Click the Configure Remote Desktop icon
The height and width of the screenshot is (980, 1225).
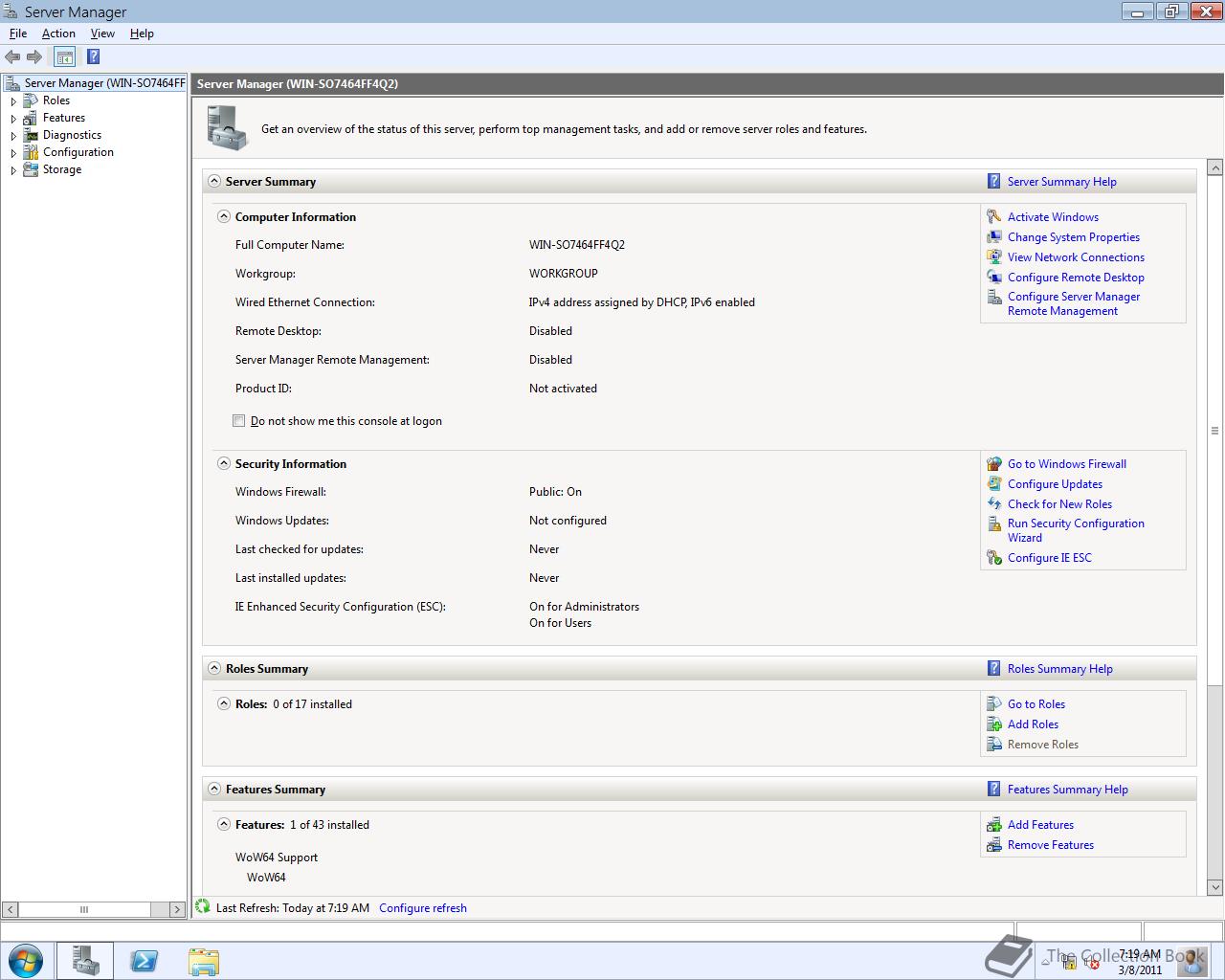(x=994, y=278)
